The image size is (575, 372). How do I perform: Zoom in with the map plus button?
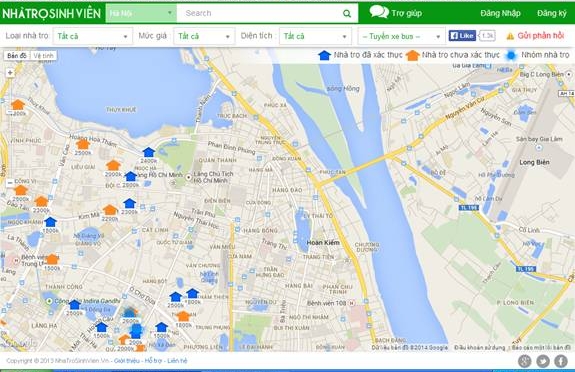point(10,73)
